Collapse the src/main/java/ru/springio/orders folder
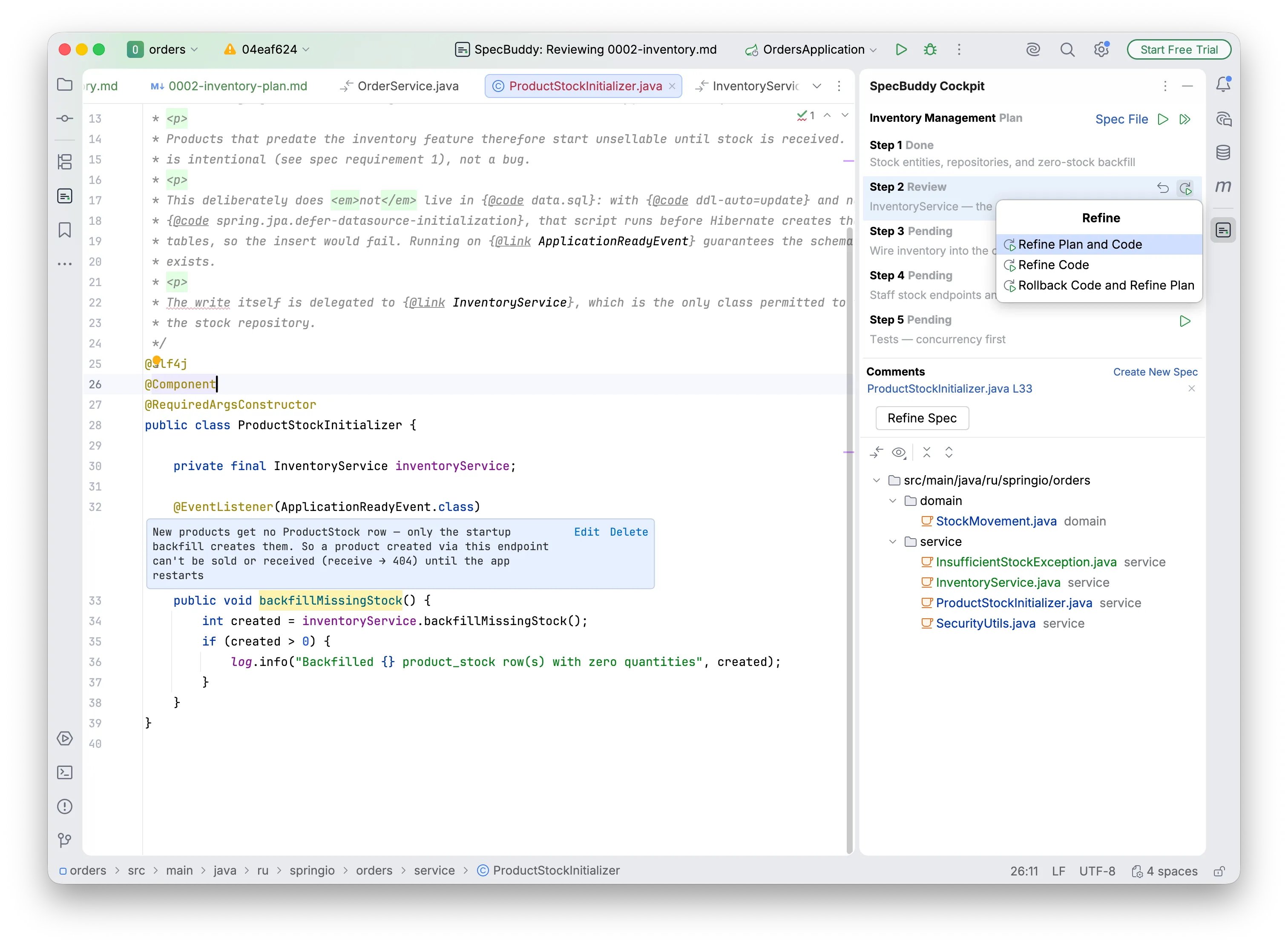 click(x=876, y=480)
